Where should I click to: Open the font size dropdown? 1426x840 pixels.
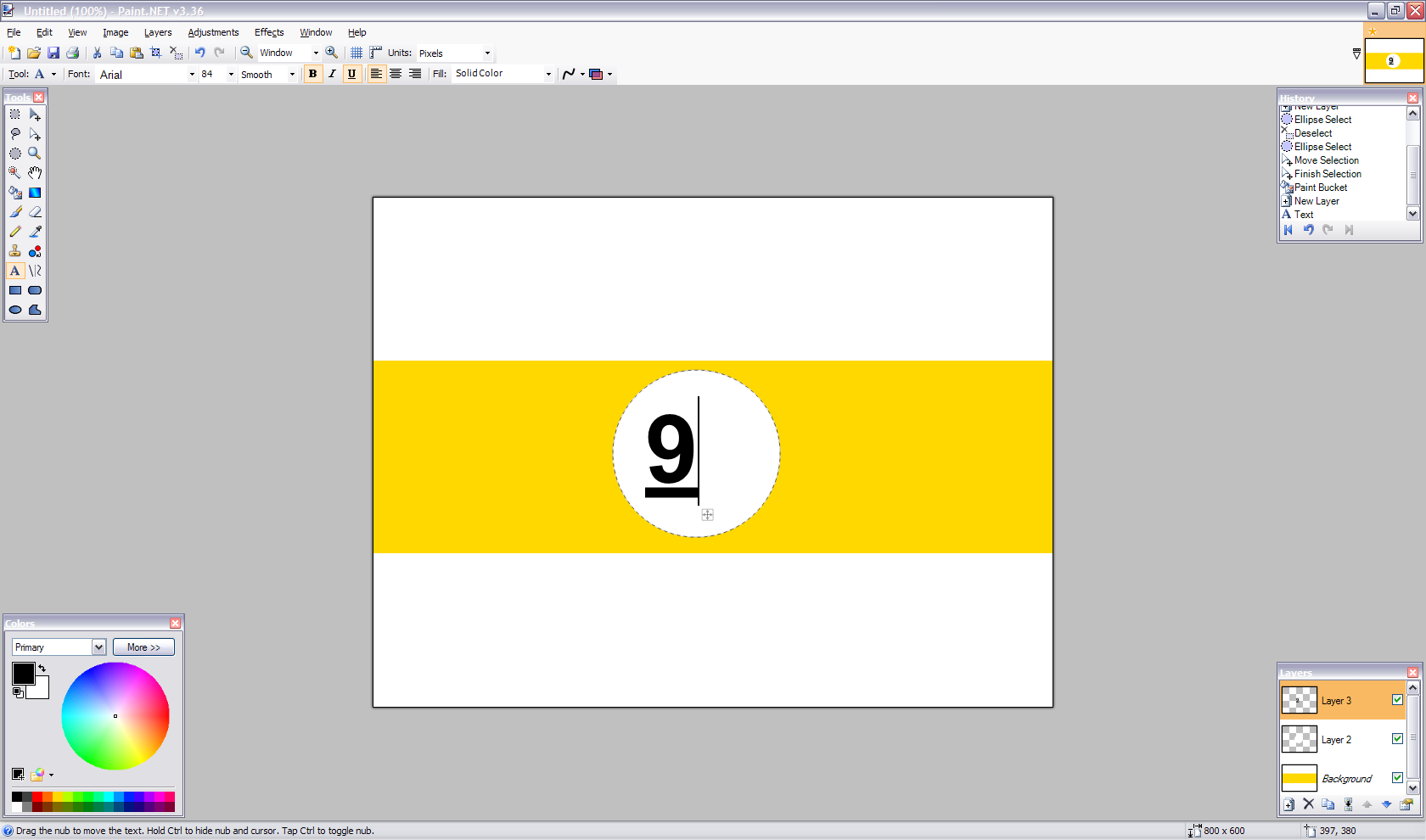pyautogui.click(x=231, y=75)
